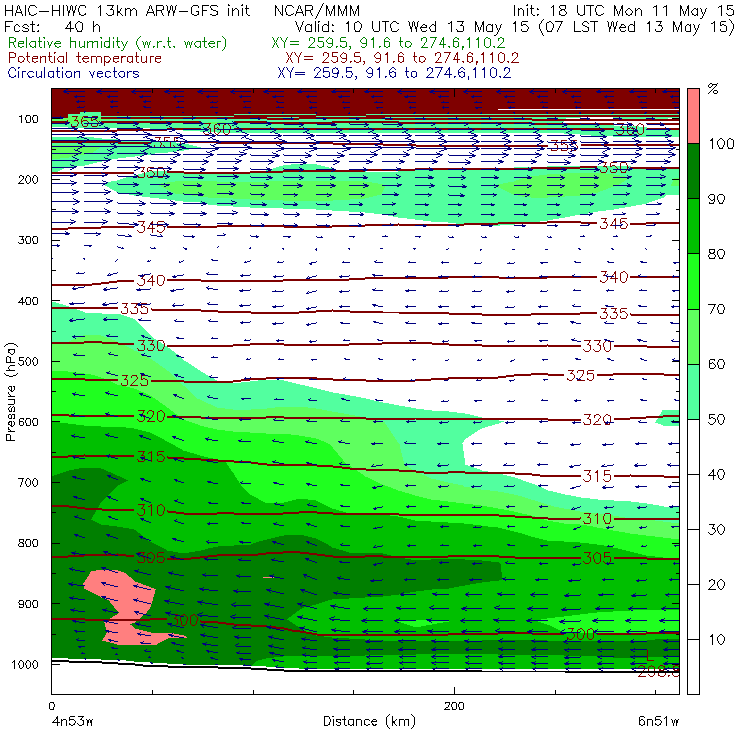Click the '800' pressure axis tick label

(x=28, y=543)
